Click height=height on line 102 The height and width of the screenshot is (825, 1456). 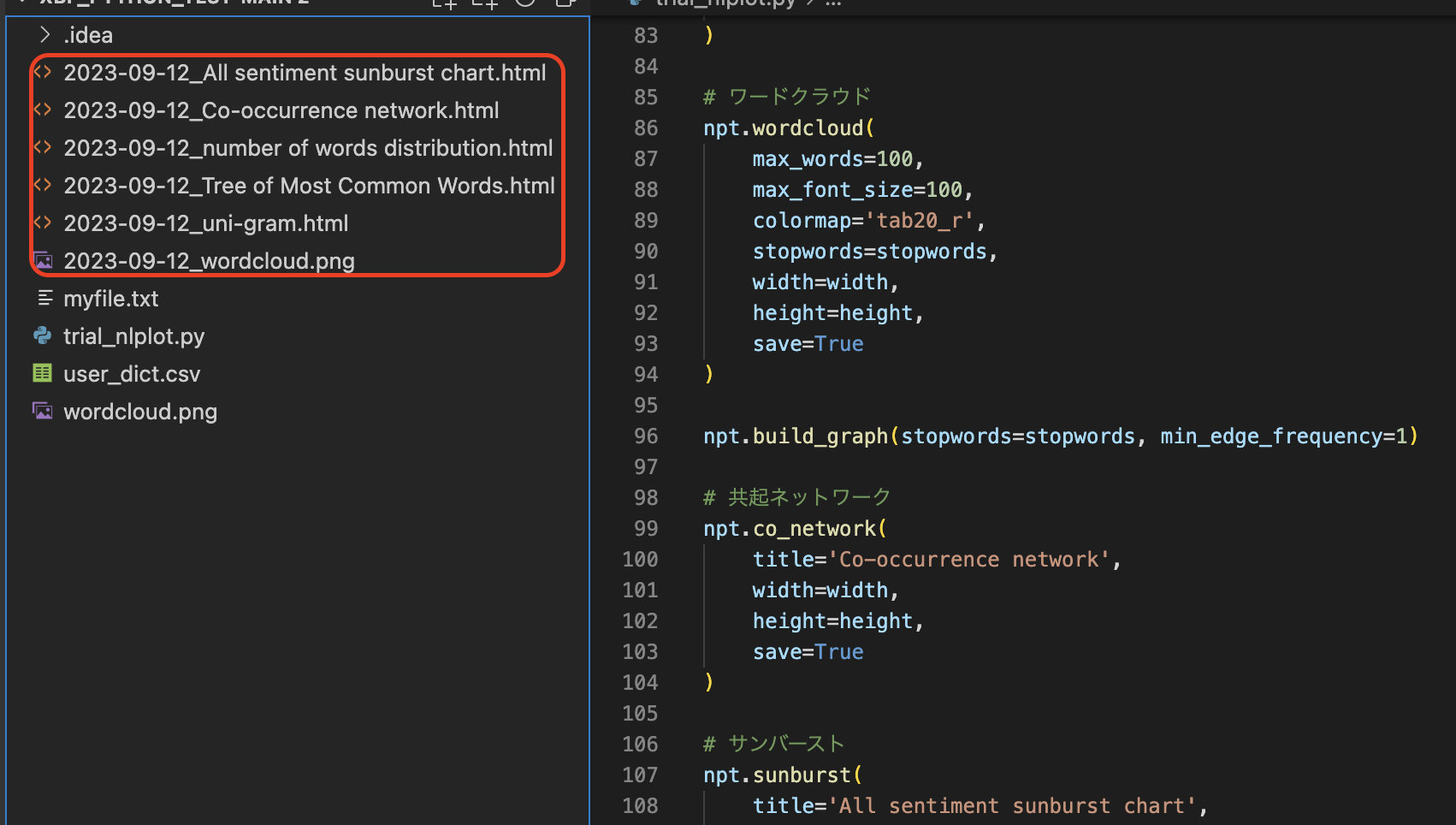(833, 621)
